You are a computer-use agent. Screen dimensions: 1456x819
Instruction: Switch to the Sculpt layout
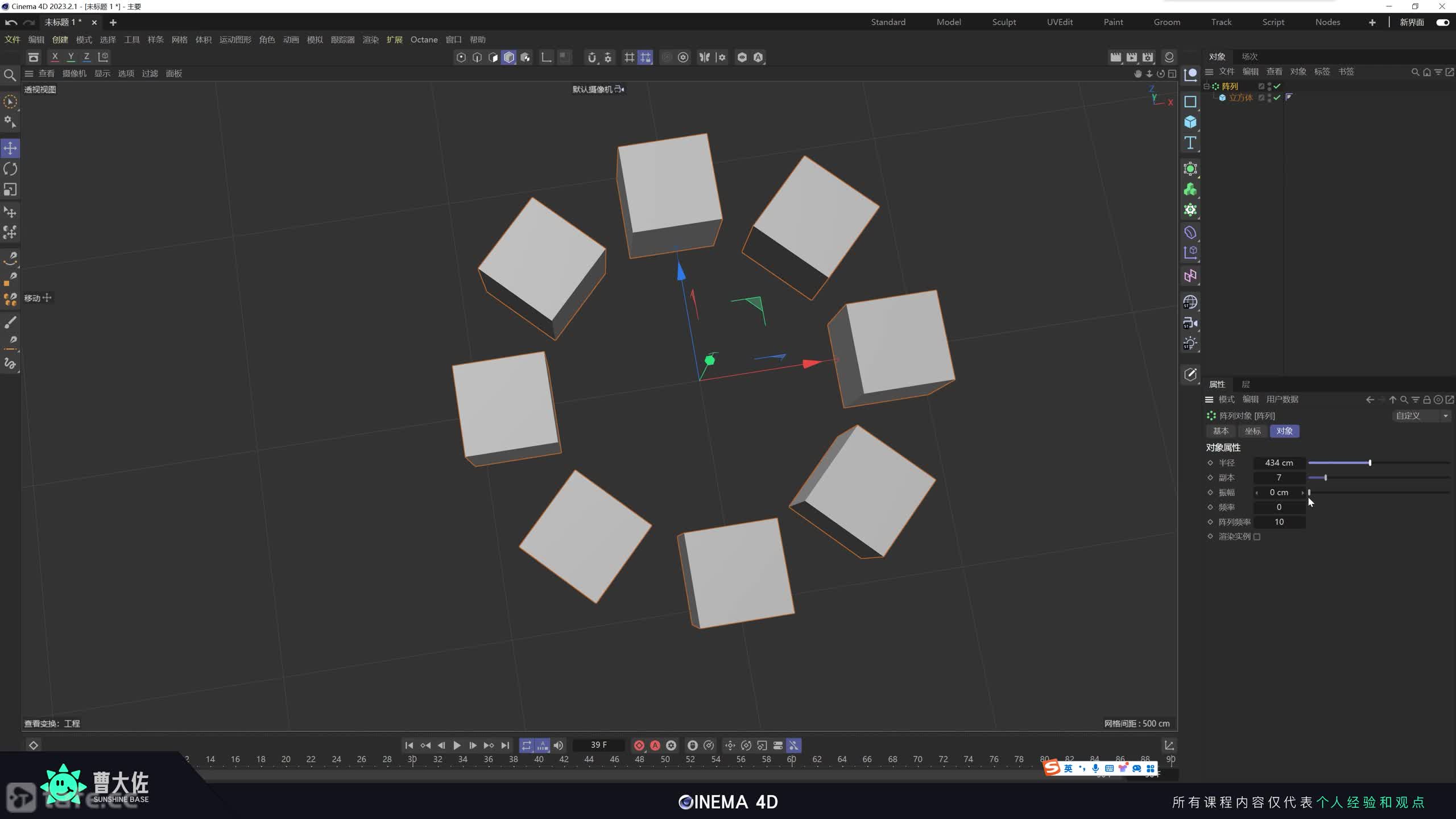1004,22
